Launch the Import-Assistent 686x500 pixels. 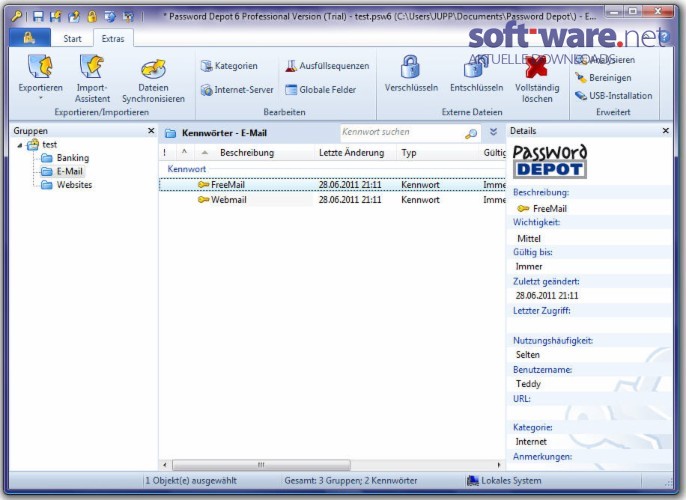(92, 78)
